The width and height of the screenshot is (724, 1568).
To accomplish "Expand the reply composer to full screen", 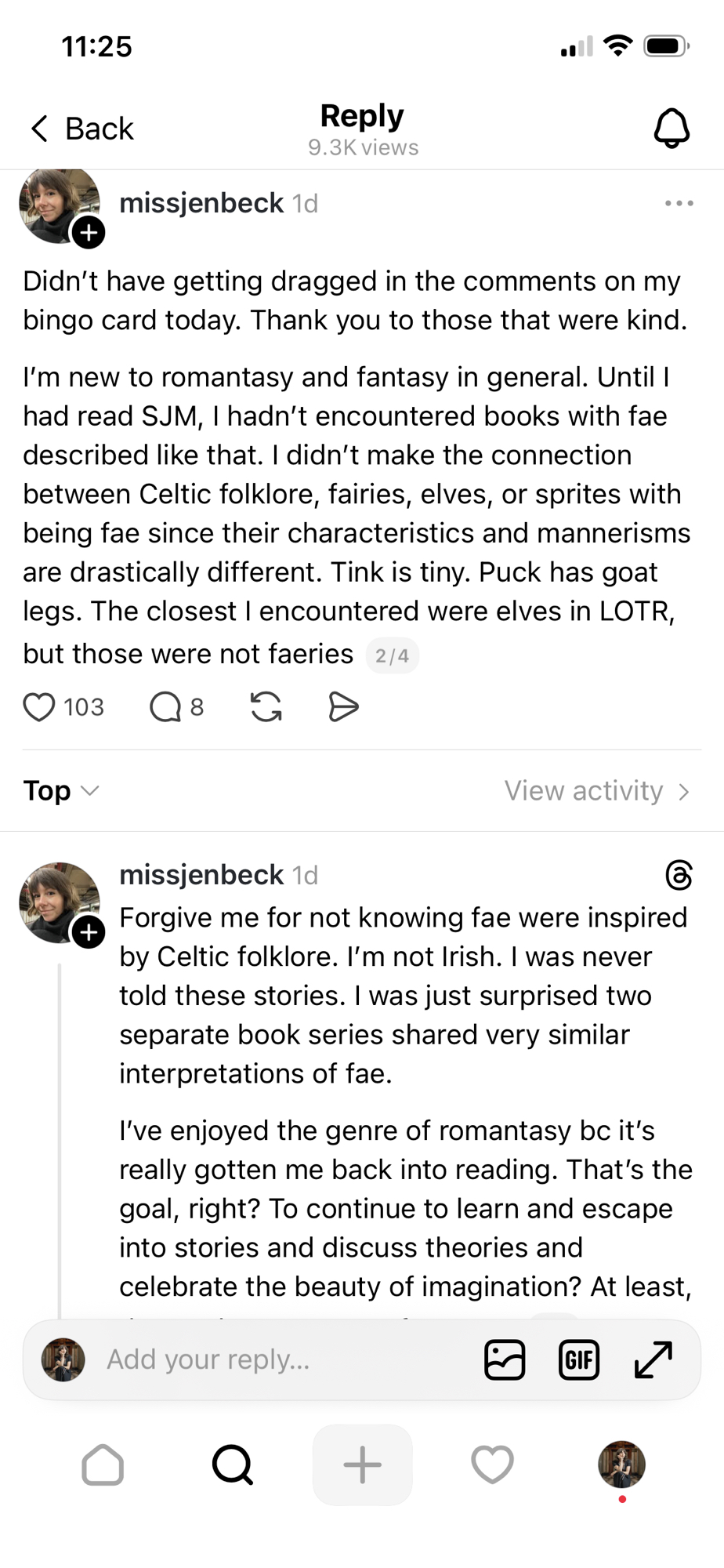I will coord(653,1359).
